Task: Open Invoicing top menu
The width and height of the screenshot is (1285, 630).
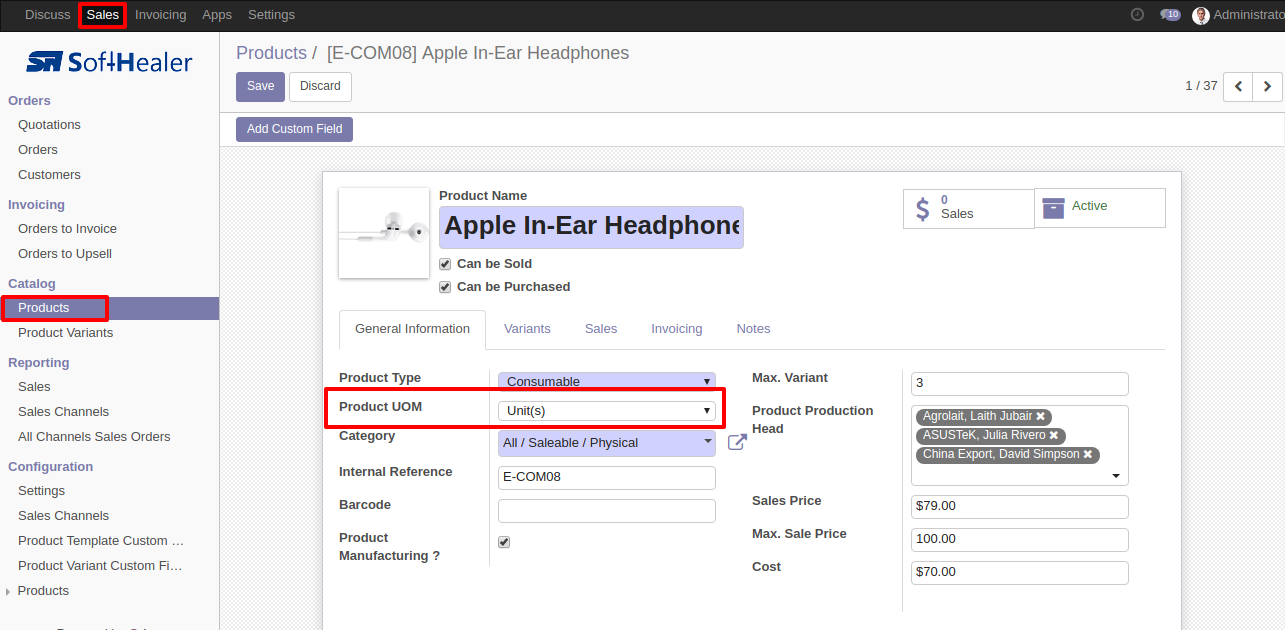Action: [161, 15]
